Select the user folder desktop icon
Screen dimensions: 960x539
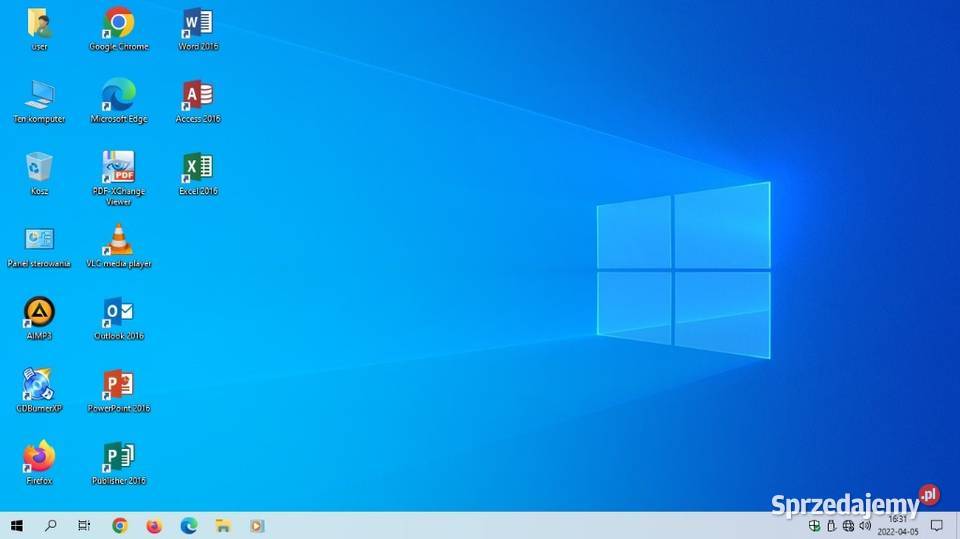(x=39, y=29)
